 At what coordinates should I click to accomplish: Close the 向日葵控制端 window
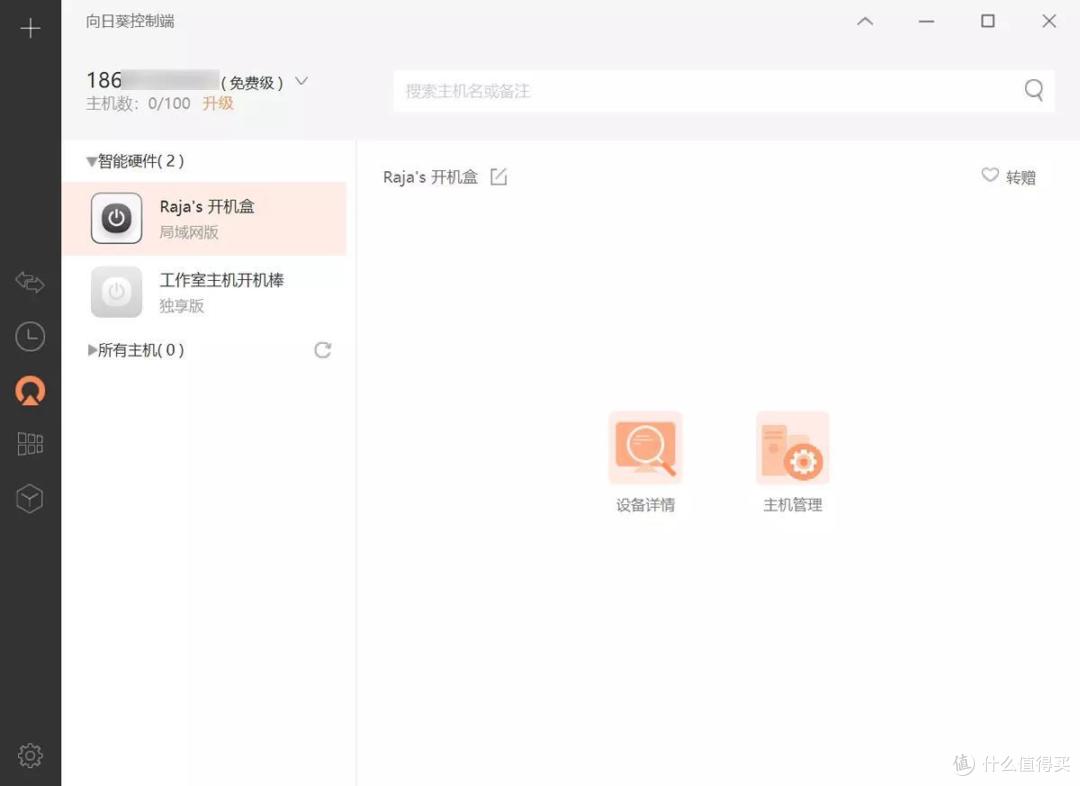[x=1049, y=21]
